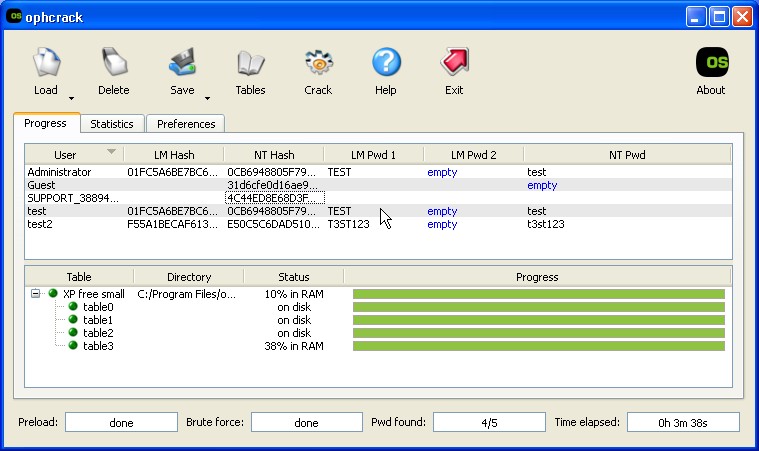Viewport: 759px width, 451px height.
Task: Click the table0 green status dot
Action: [73, 306]
